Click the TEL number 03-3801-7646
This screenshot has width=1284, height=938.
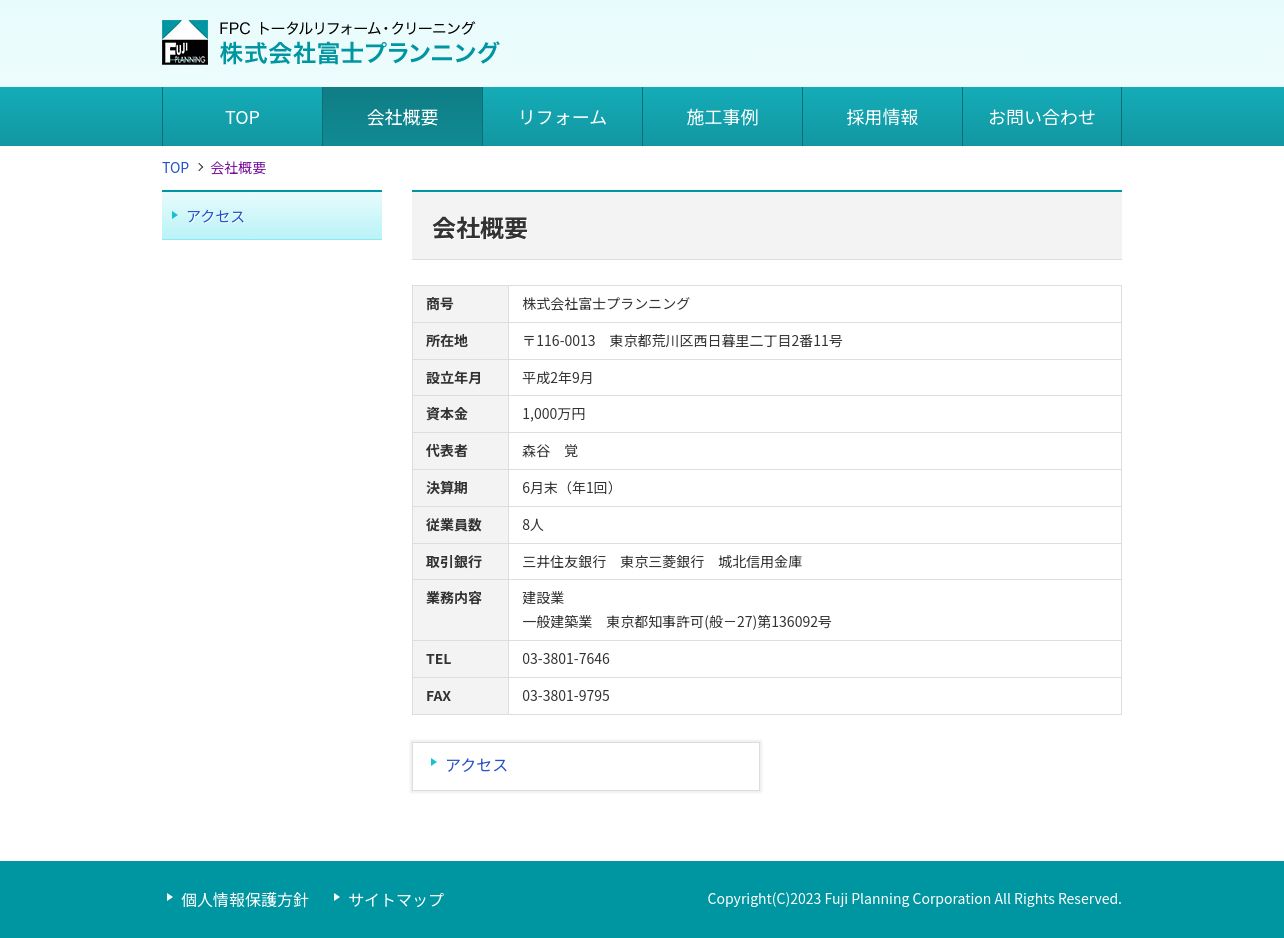pyautogui.click(x=566, y=659)
